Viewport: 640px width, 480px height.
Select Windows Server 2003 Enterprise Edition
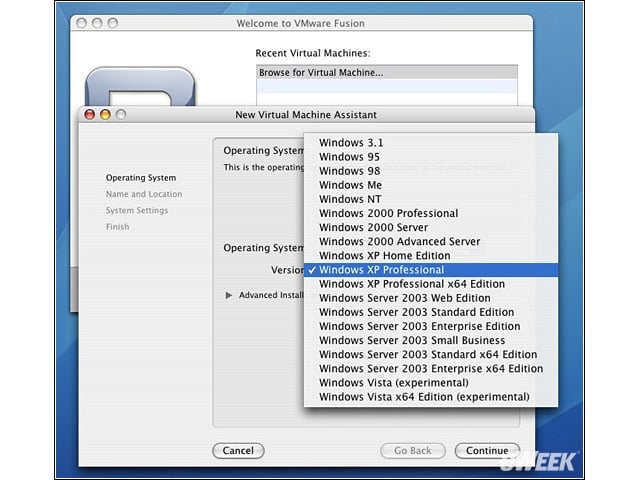[431, 326]
